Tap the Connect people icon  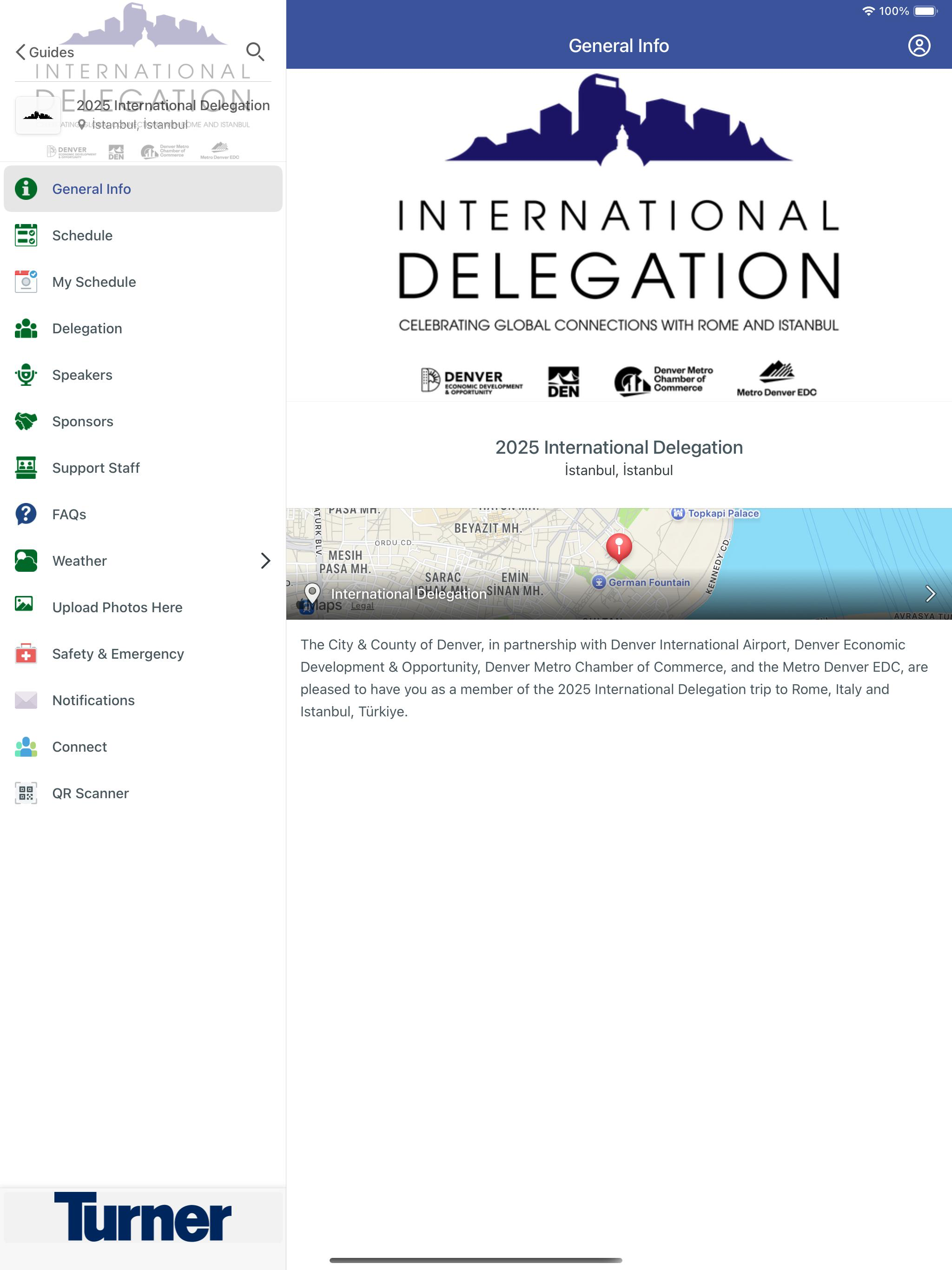(x=26, y=747)
